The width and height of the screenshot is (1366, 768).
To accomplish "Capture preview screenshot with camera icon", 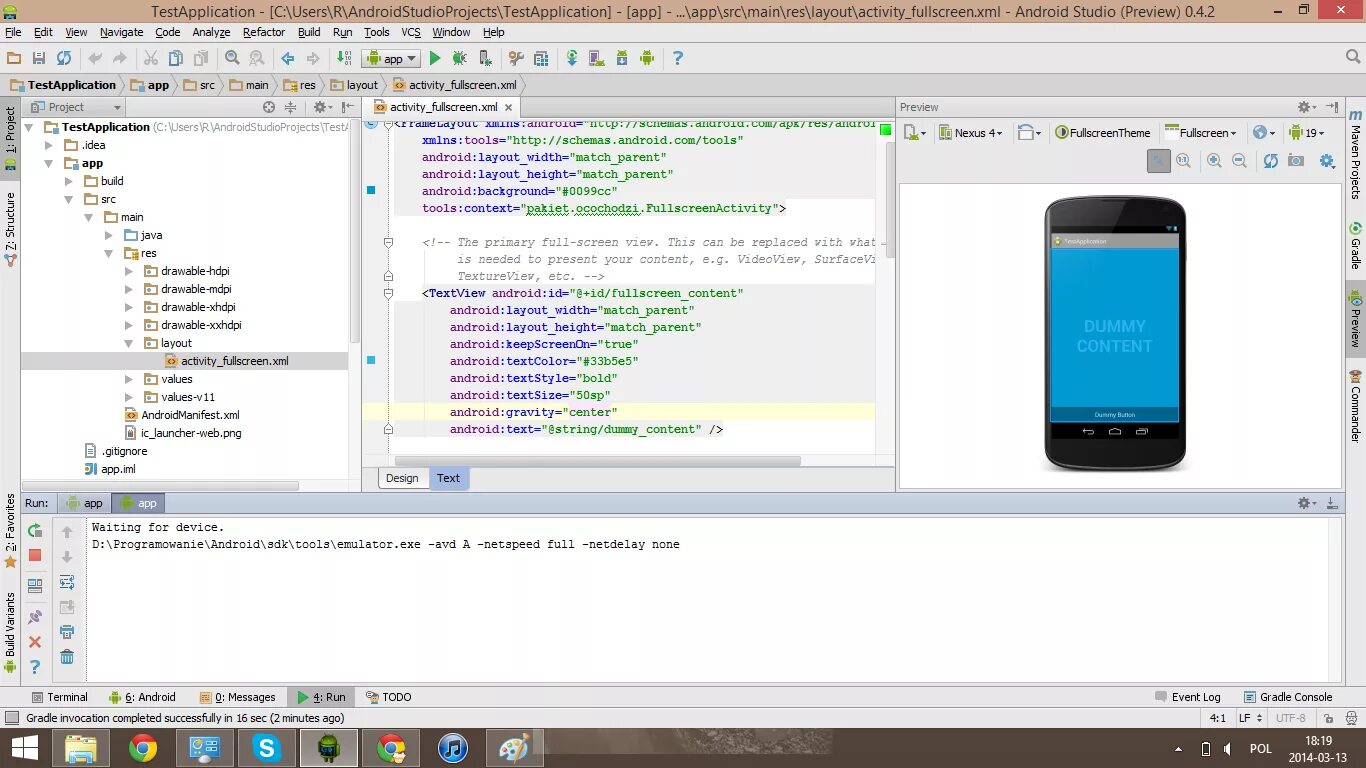I will [x=1296, y=161].
